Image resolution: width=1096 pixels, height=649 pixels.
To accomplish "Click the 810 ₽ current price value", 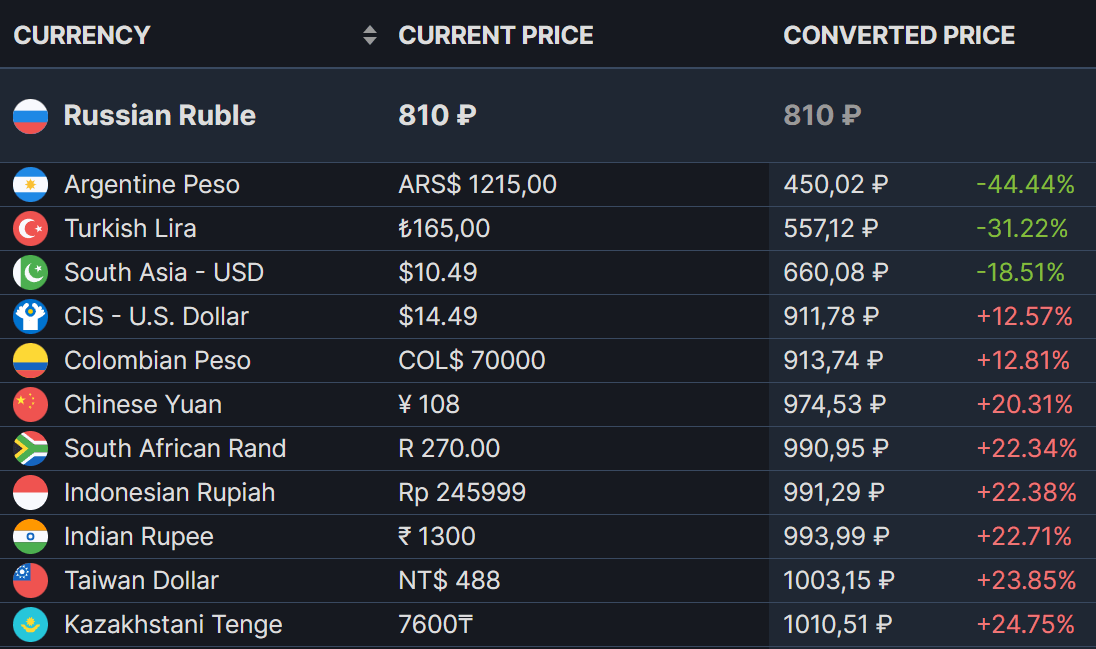I will (437, 115).
